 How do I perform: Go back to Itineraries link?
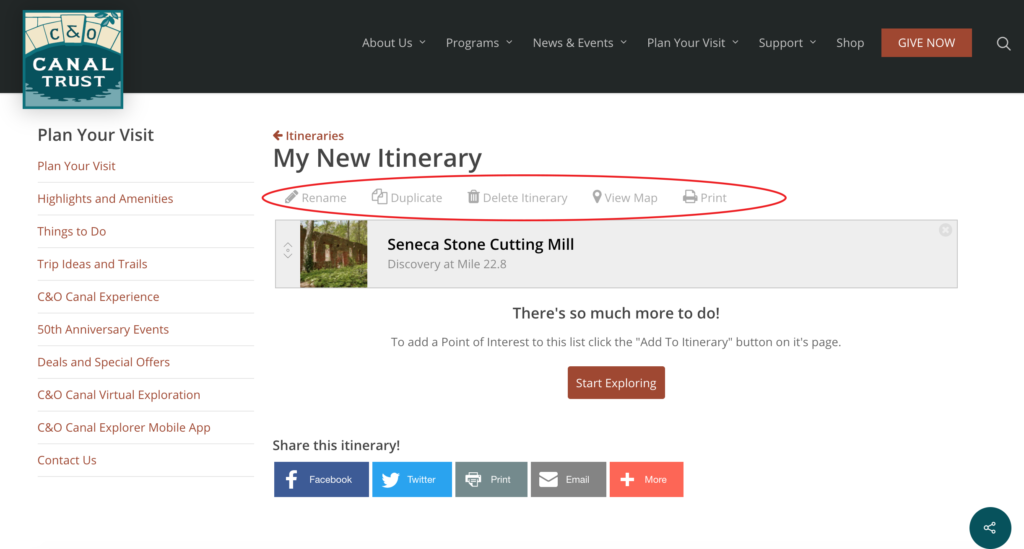[x=308, y=136]
